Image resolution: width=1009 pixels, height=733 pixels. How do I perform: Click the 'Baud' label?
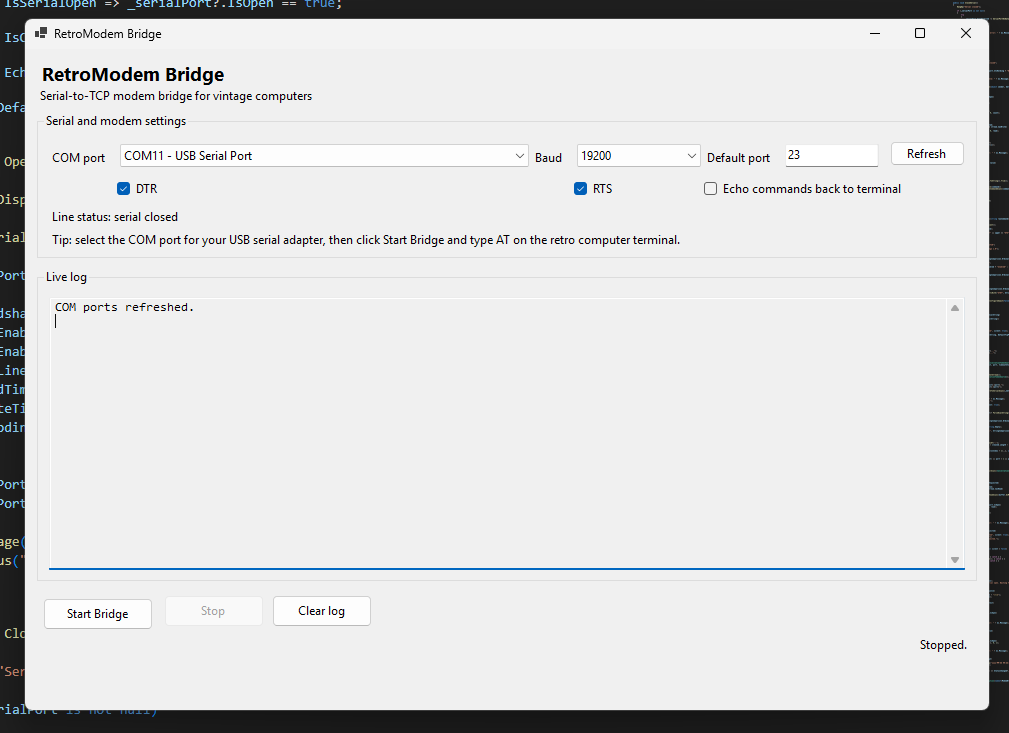pyautogui.click(x=548, y=158)
